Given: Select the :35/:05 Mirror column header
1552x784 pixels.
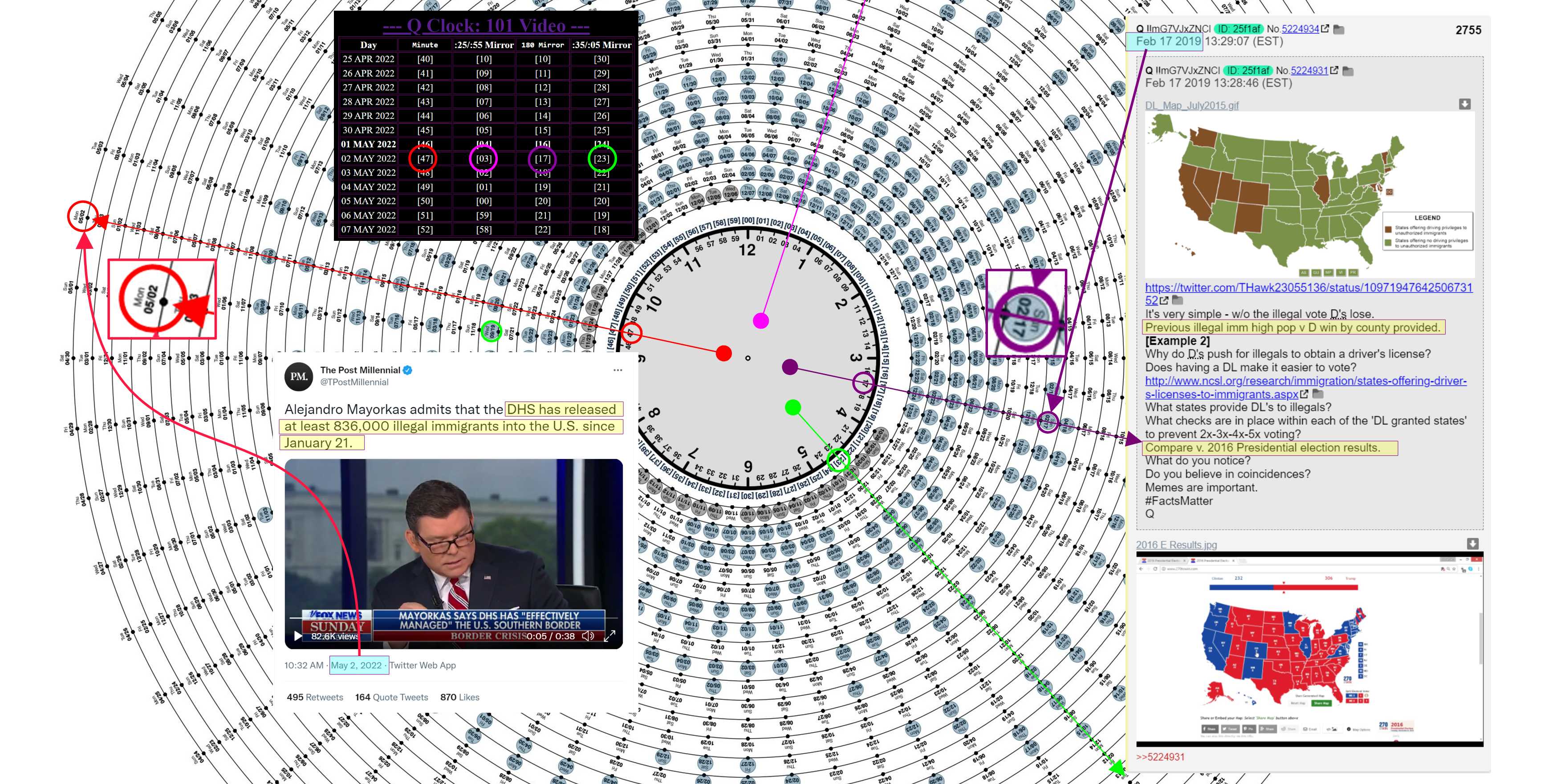Looking at the screenshot, I should 601,45.
